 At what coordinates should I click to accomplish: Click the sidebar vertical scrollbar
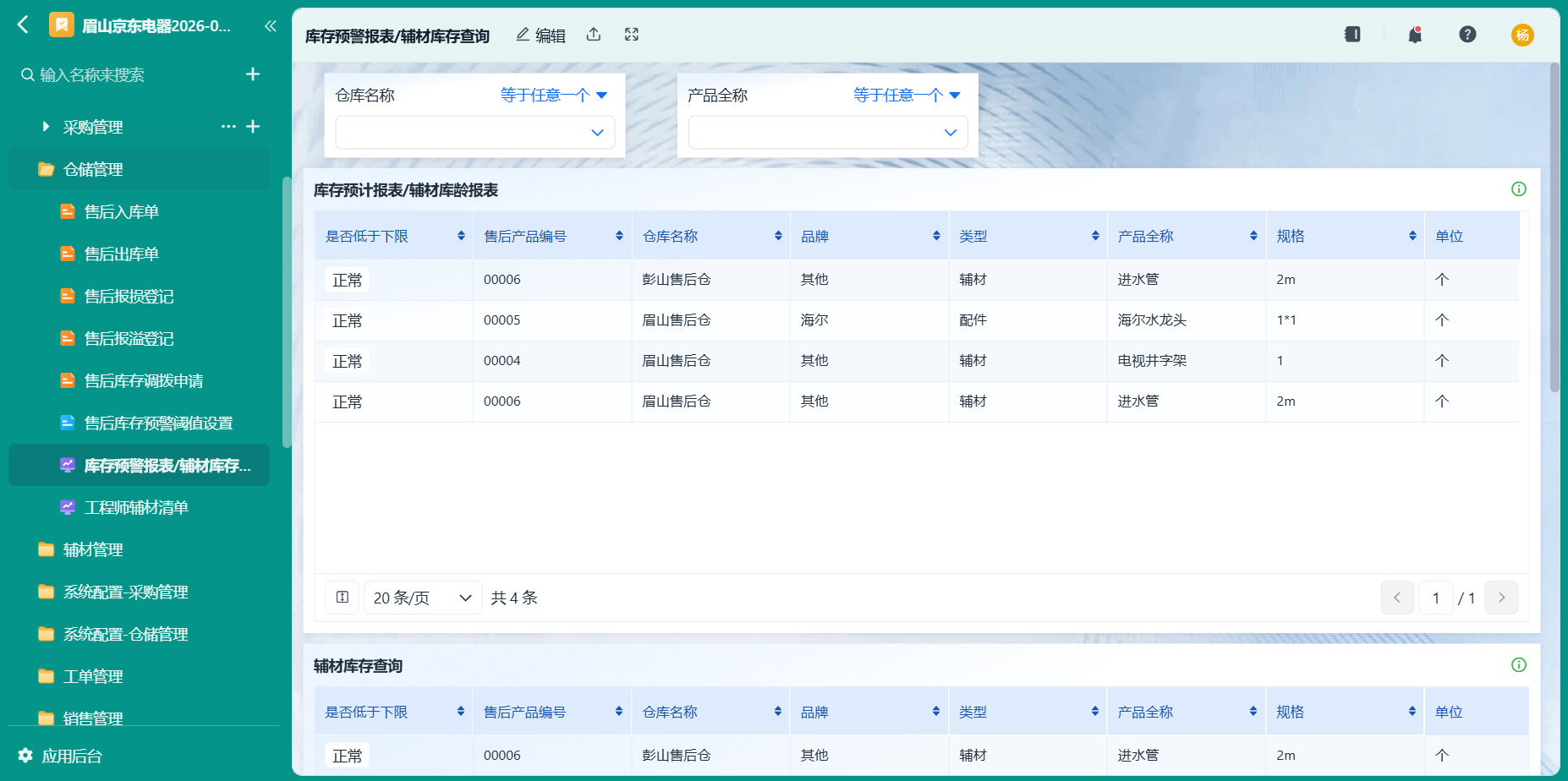[287, 313]
